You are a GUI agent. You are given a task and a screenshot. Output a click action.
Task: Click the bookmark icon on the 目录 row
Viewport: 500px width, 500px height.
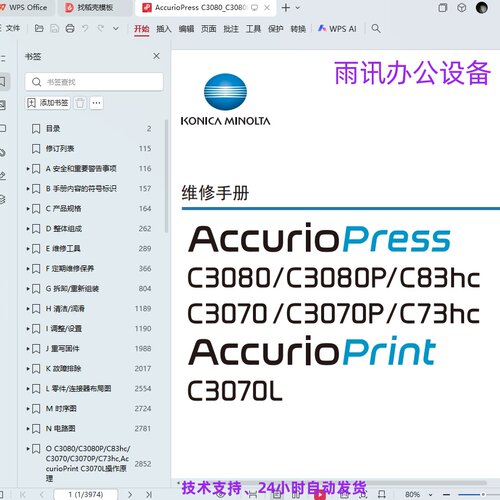click(x=36, y=129)
